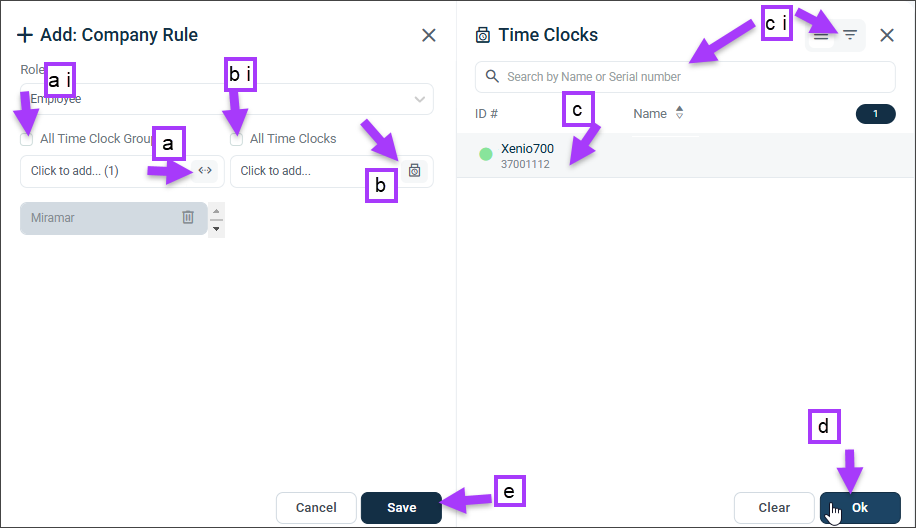Check the All Time Clocks checkbox
Viewport: 916px width, 528px height.
point(236,139)
